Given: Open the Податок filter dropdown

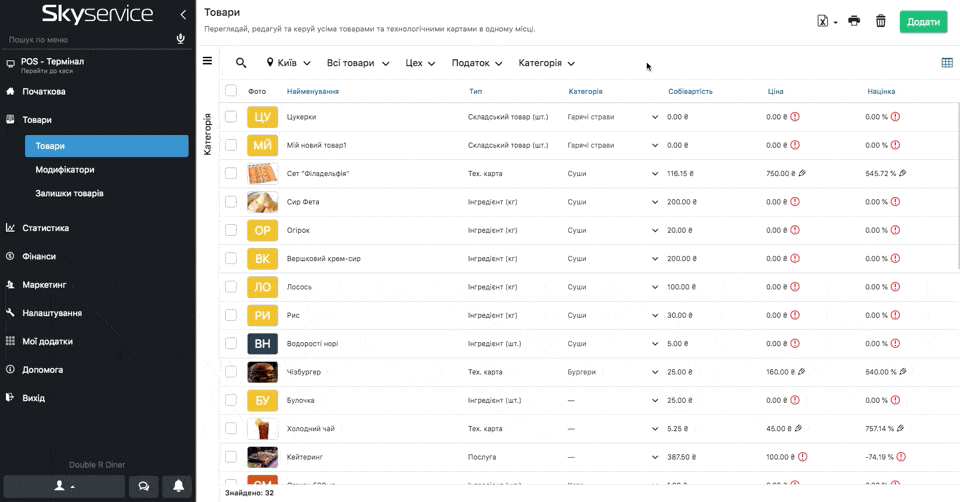Looking at the screenshot, I should click(476, 63).
